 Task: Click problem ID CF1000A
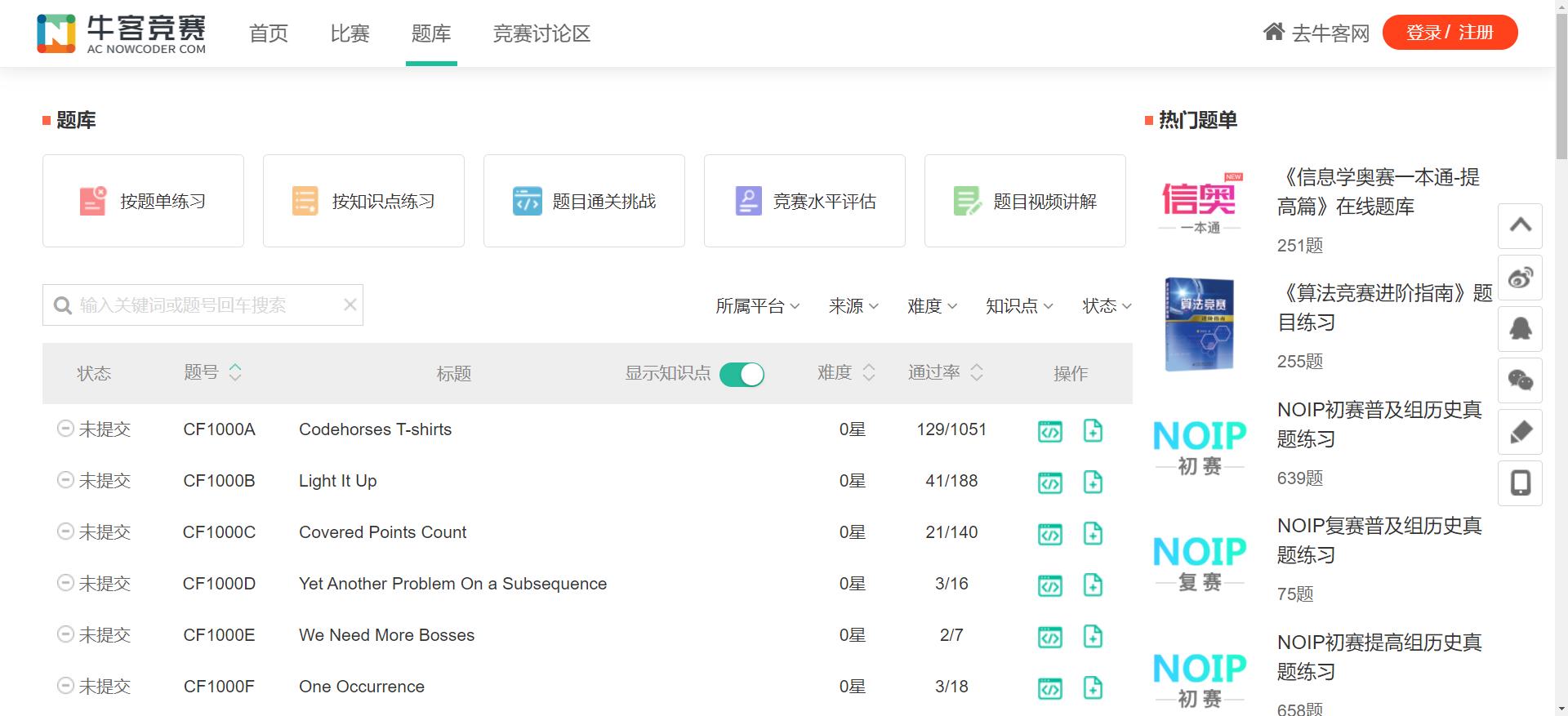pos(219,429)
